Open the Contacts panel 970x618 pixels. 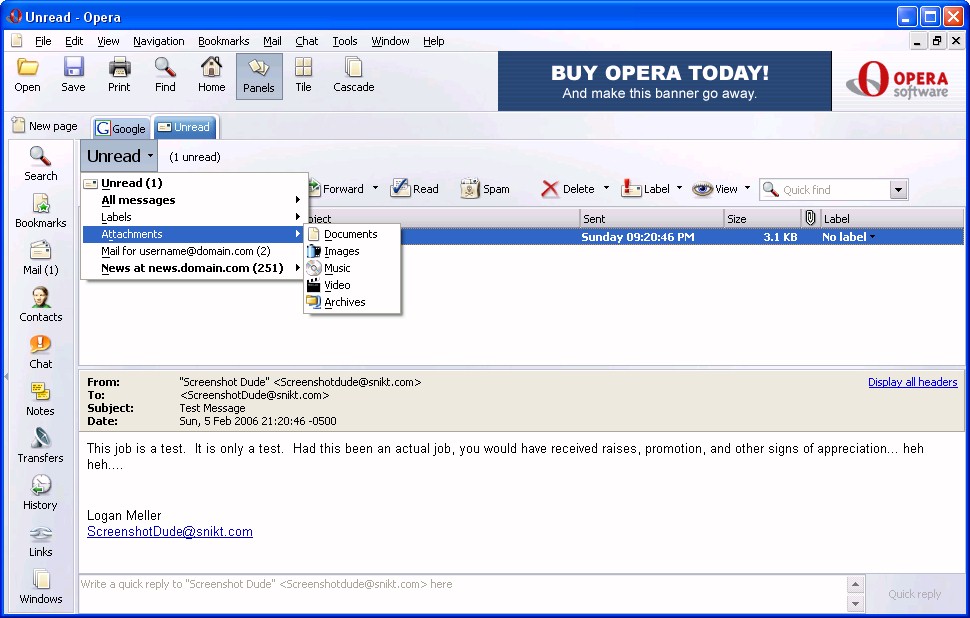(41, 305)
